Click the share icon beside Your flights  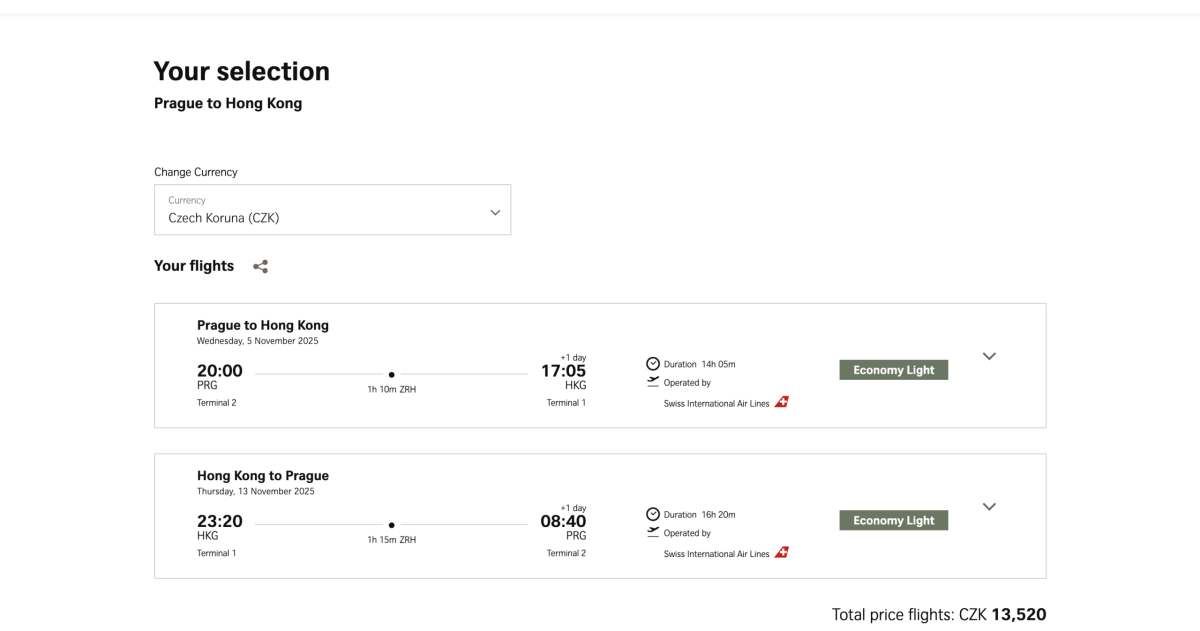point(260,267)
